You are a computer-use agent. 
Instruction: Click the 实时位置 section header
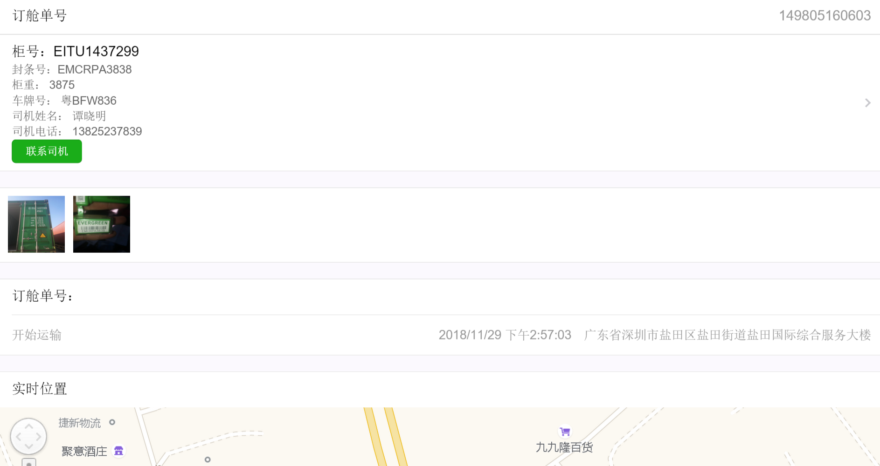click(40, 389)
